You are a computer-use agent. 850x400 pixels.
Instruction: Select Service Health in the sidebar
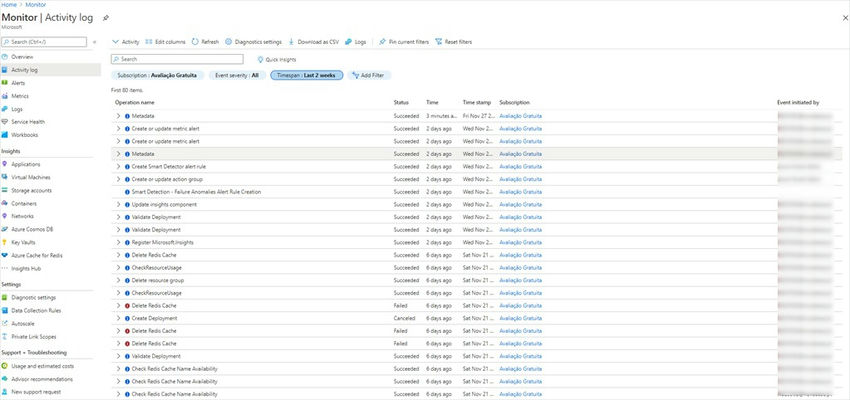[x=28, y=122]
